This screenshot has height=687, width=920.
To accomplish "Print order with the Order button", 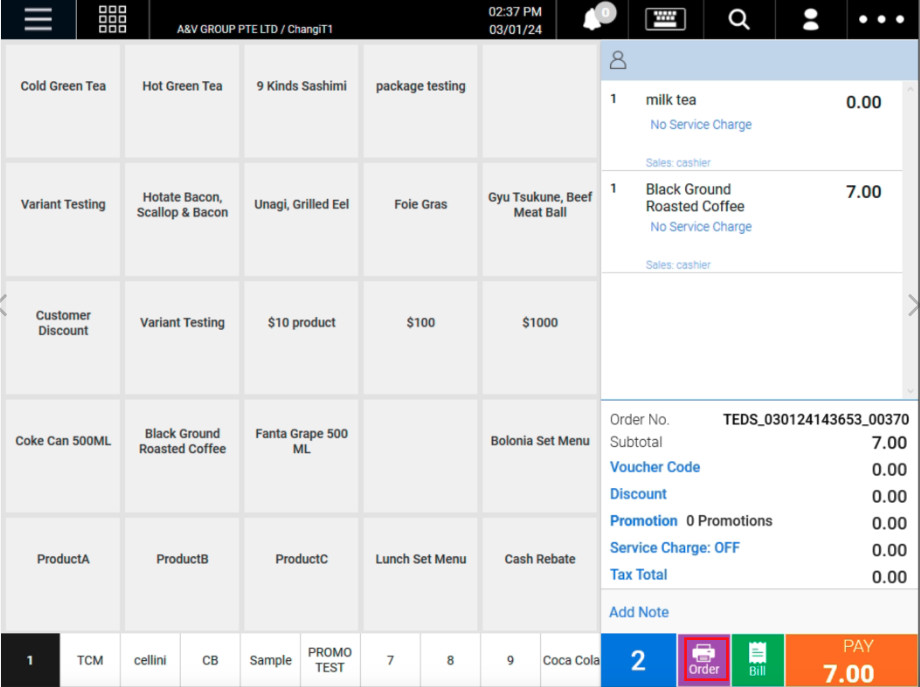I will point(704,660).
